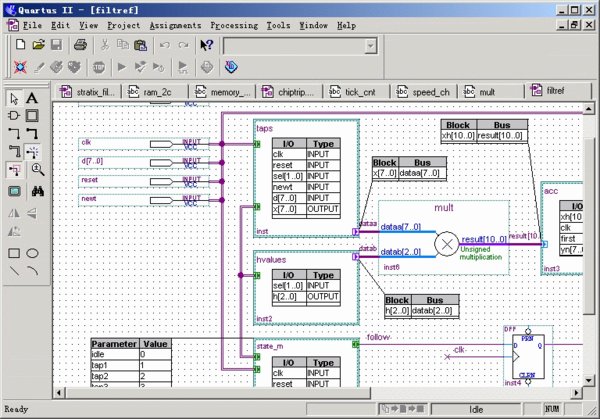Choose the oval drawing tool
Viewport: 600px width, 419px height.
tap(33, 253)
